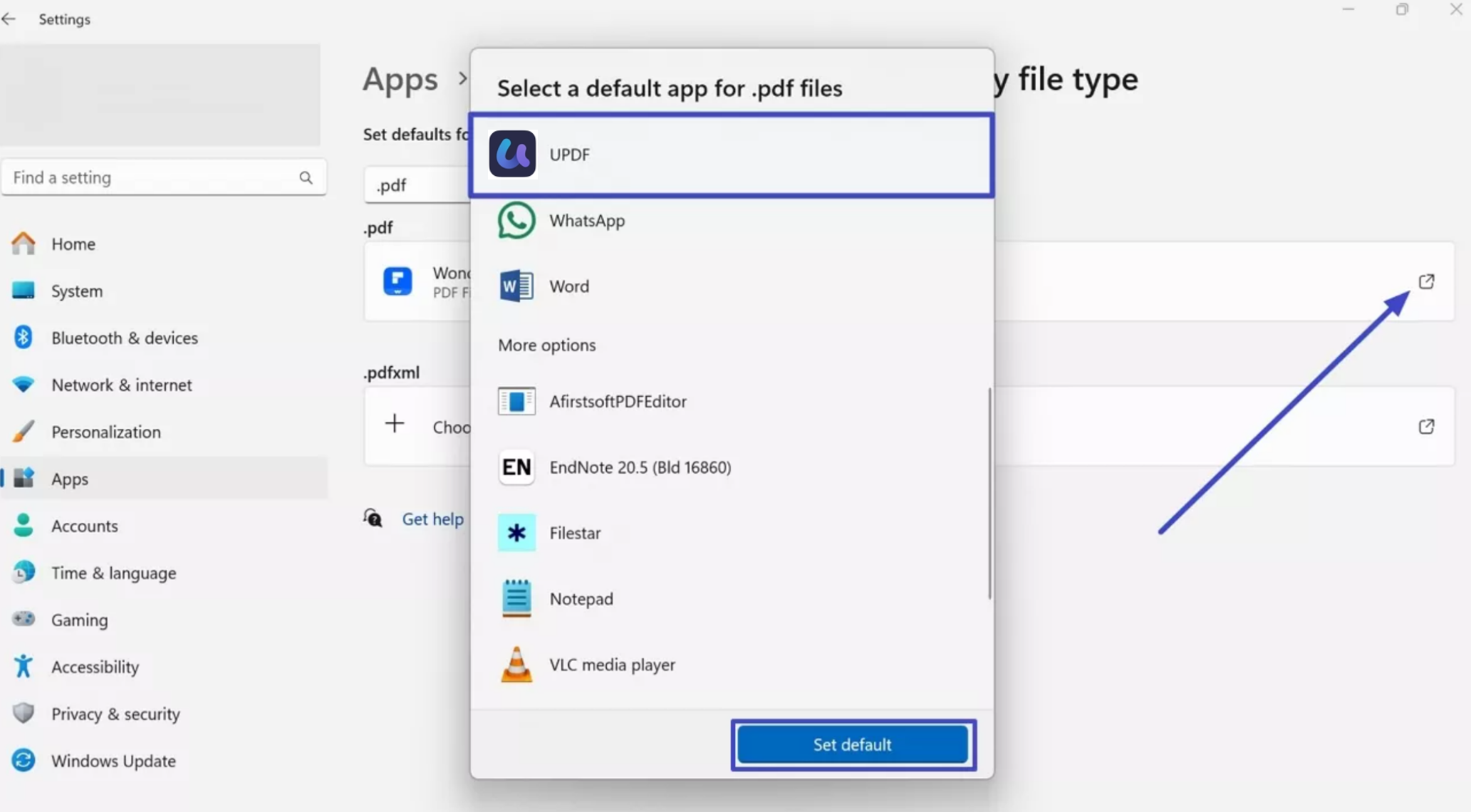Go to Accounts settings
The height and width of the screenshot is (812, 1471).
click(x=164, y=526)
